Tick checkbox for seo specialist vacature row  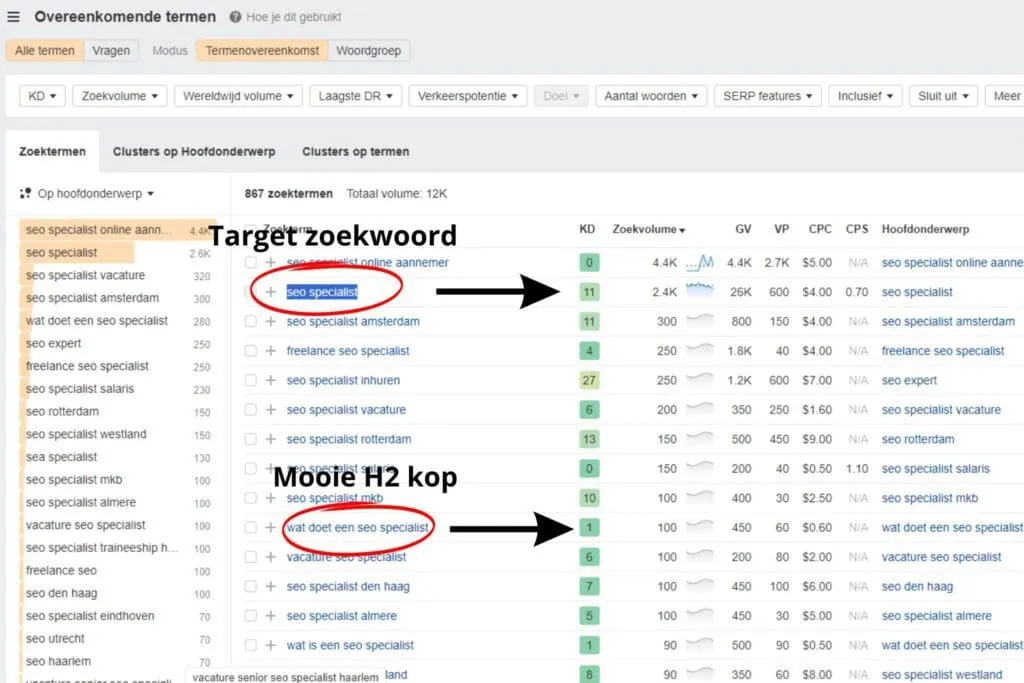(x=251, y=409)
